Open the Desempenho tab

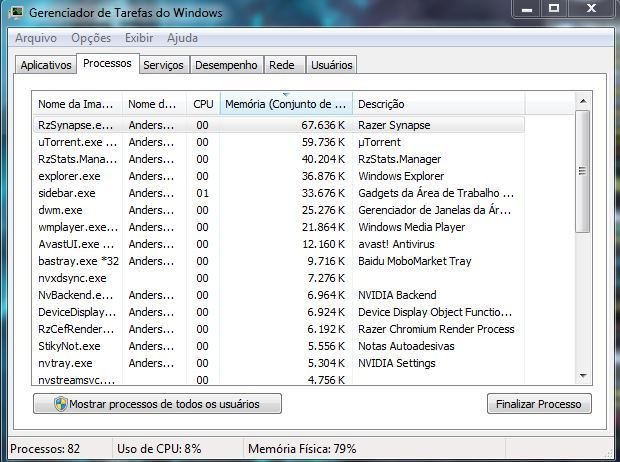pyautogui.click(x=226, y=65)
